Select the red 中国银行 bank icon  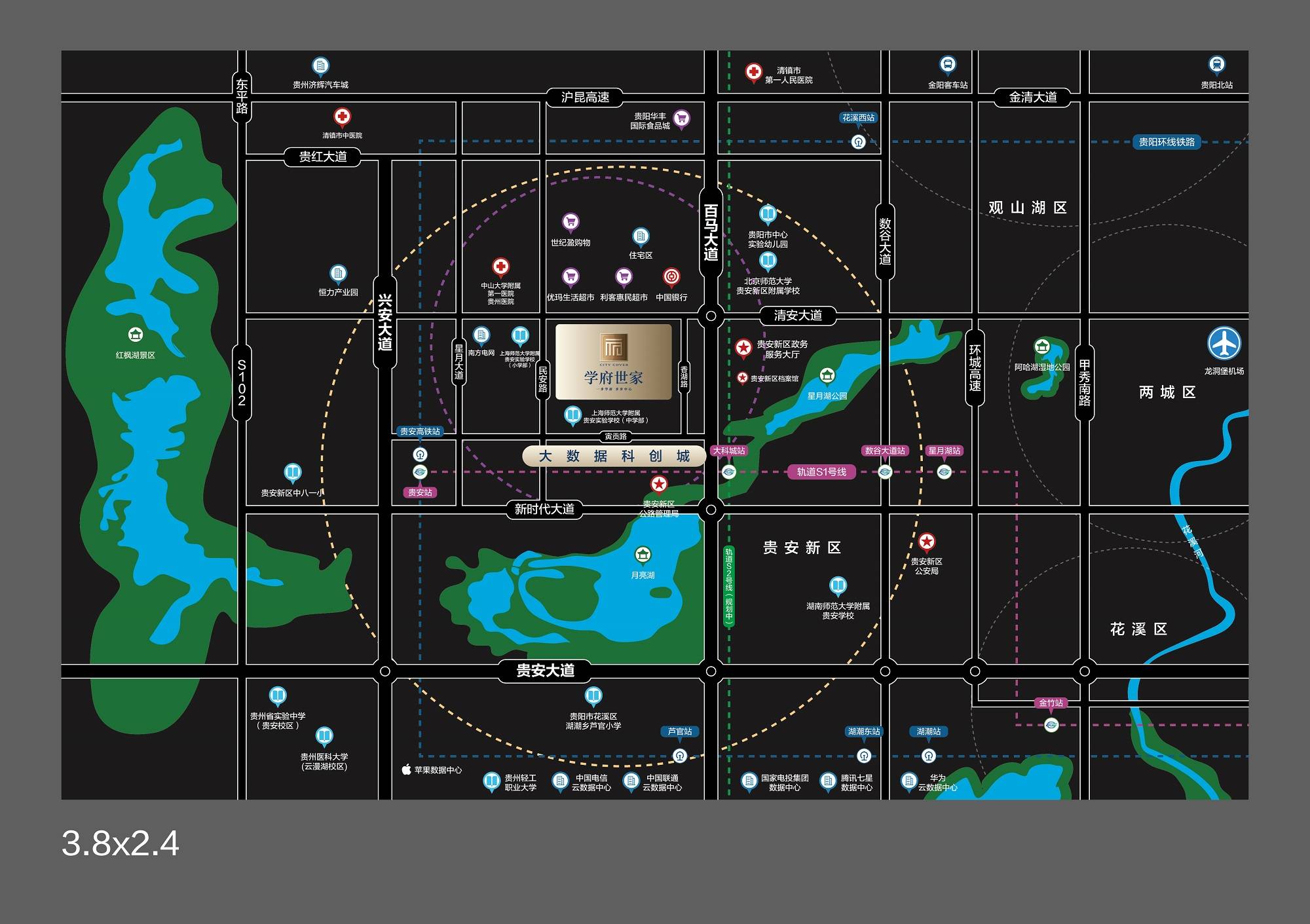click(671, 276)
